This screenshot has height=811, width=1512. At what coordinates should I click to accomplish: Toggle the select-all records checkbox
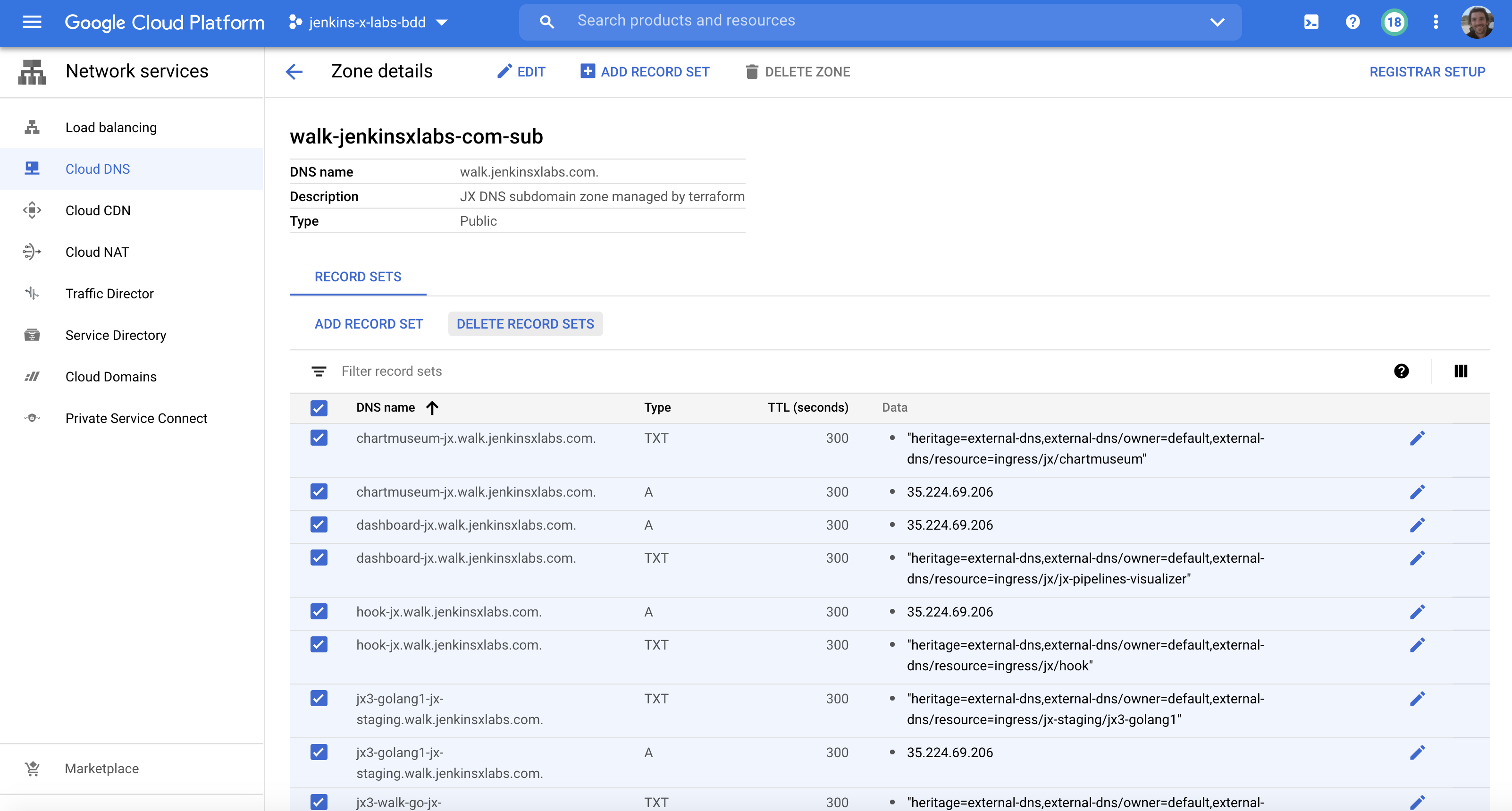click(x=319, y=407)
